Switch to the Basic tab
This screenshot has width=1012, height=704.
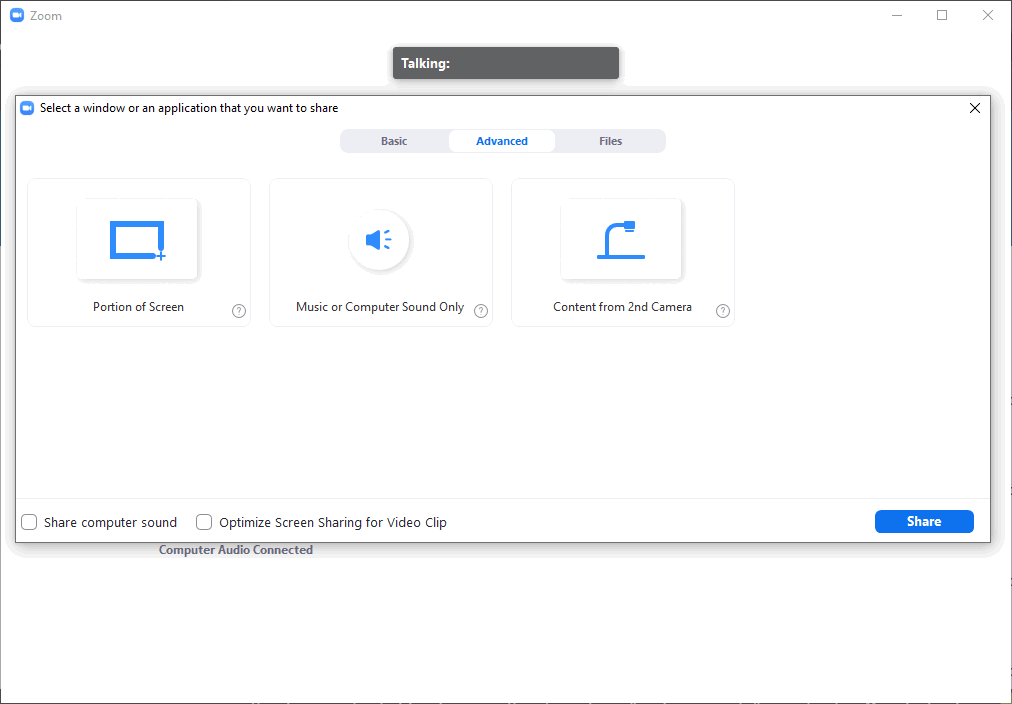click(393, 140)
